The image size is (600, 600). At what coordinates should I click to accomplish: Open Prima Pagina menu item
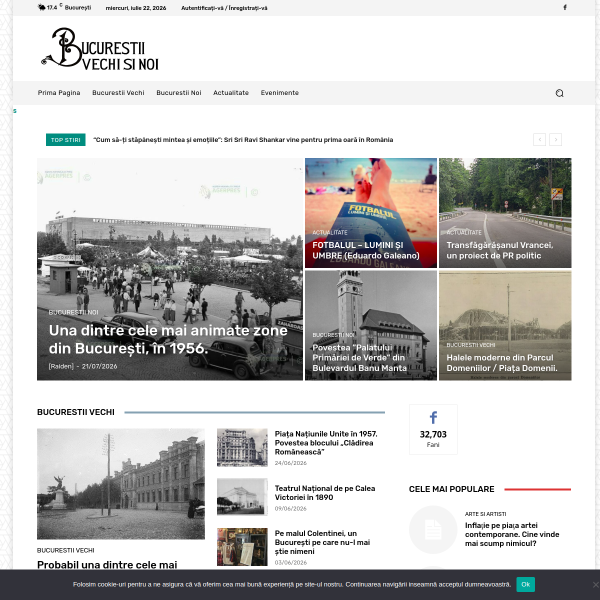click(x=59, y=93)
